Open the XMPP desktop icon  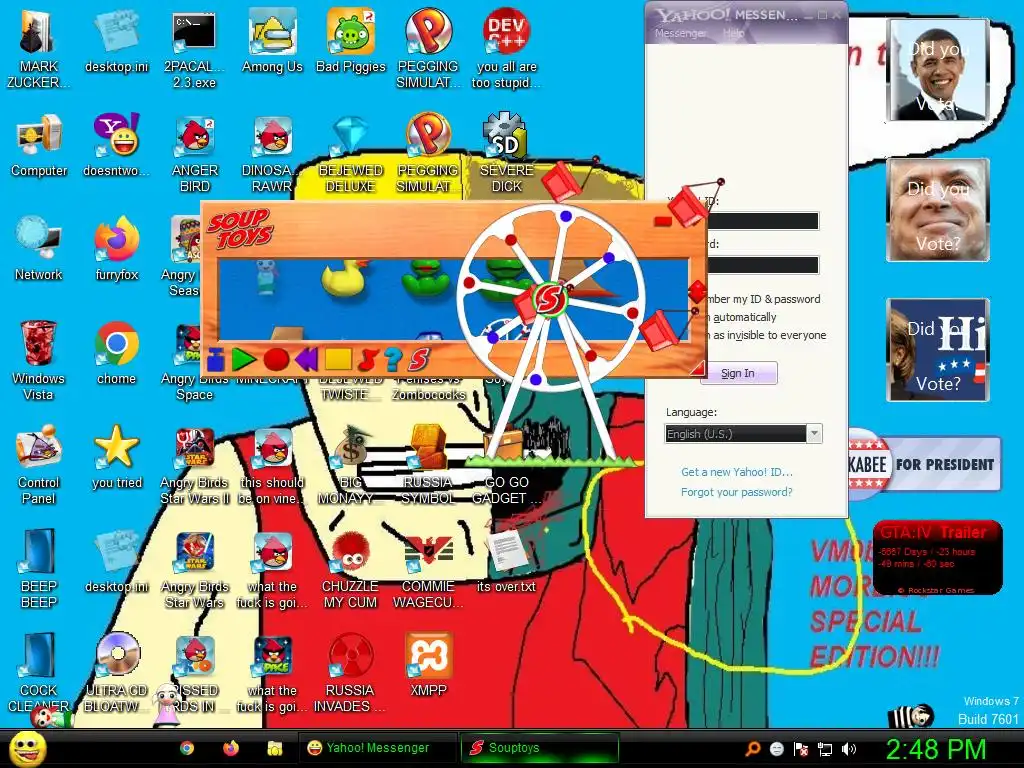click(428, 665)
